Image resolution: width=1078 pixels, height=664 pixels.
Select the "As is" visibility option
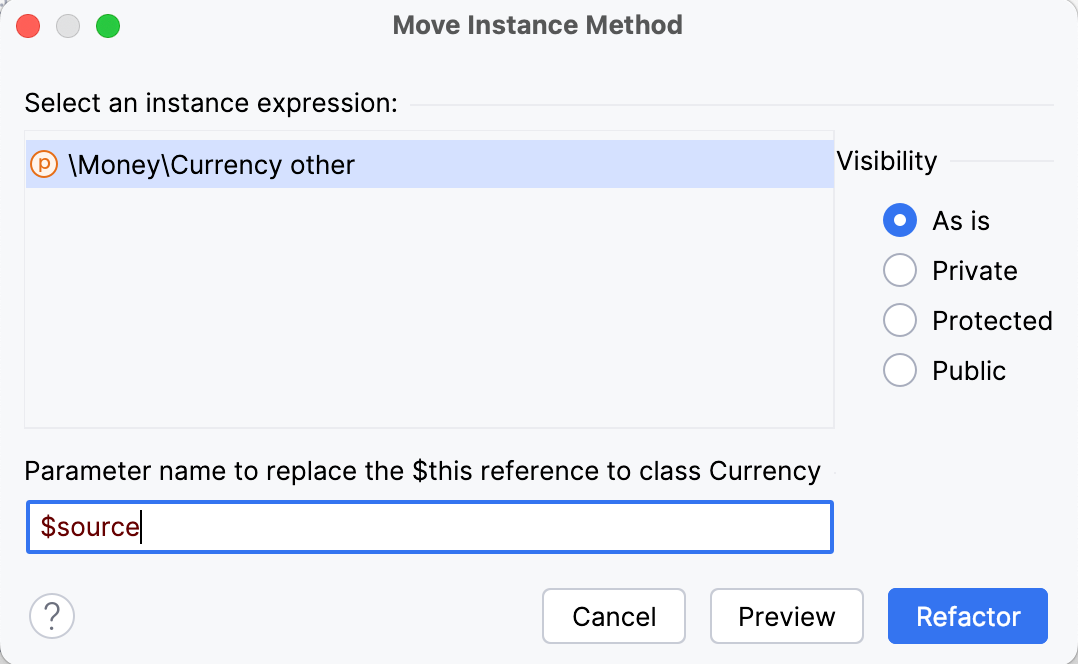pos(899,220)
